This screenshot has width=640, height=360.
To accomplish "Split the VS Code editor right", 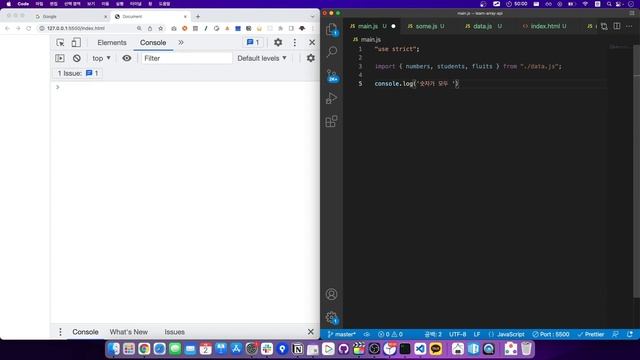I will [x=617, y=26].
